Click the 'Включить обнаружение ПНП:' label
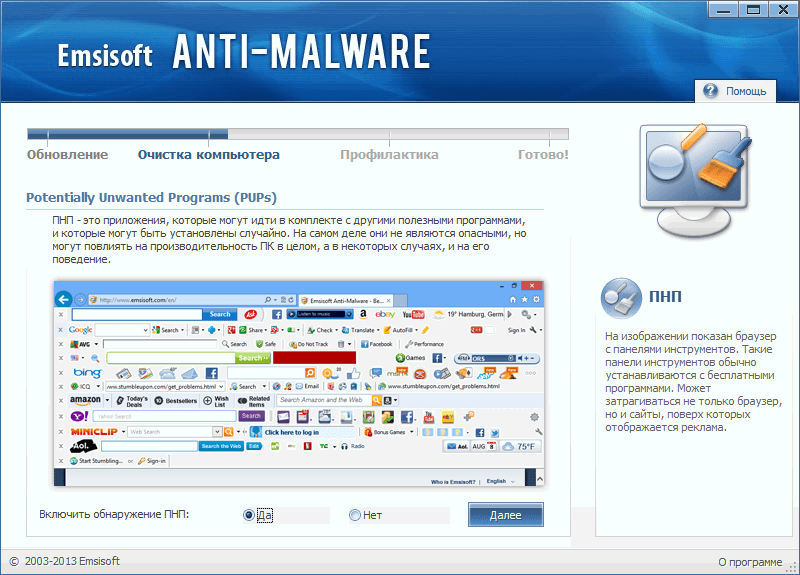This screenshot has height=575, width=800. [114, 514]
